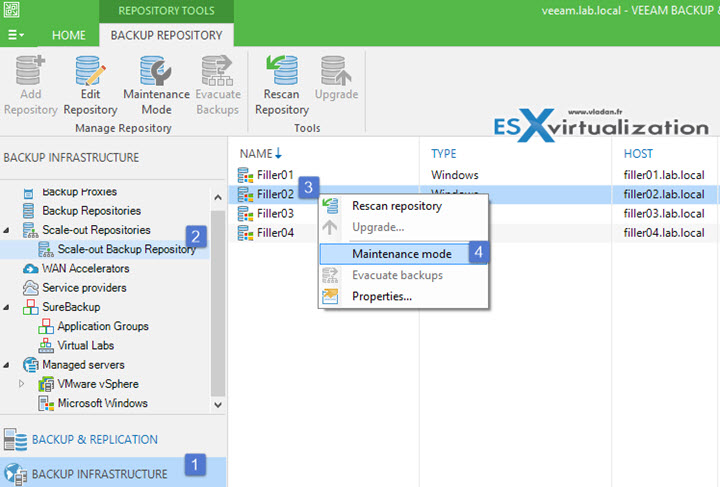
Task: Click the SureBackup icon in tree
Action: tap(30, 307)
